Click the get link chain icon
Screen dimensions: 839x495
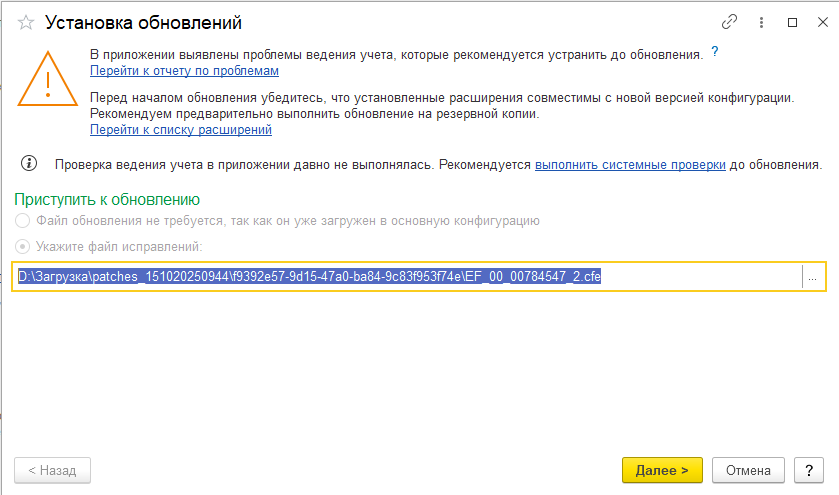tap(729, 22)
